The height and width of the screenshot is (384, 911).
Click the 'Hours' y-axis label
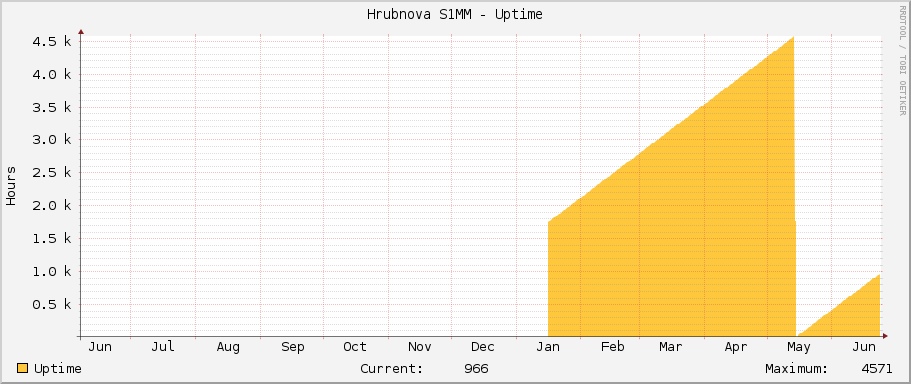[11, 186]
